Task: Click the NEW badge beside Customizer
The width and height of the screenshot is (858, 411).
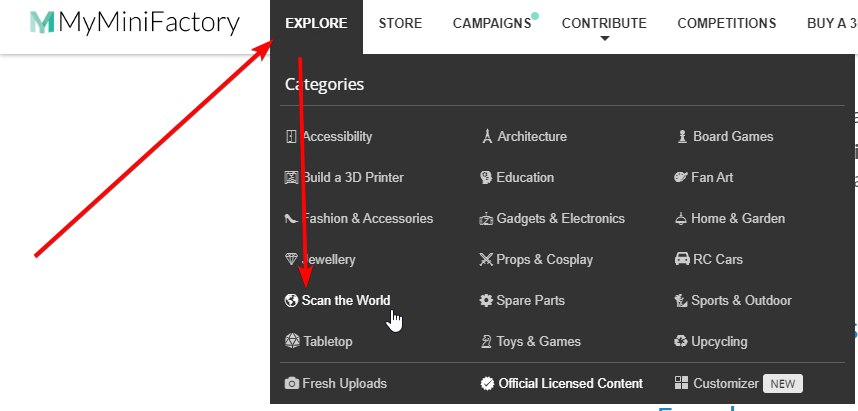Action: [x=782, y=384]
